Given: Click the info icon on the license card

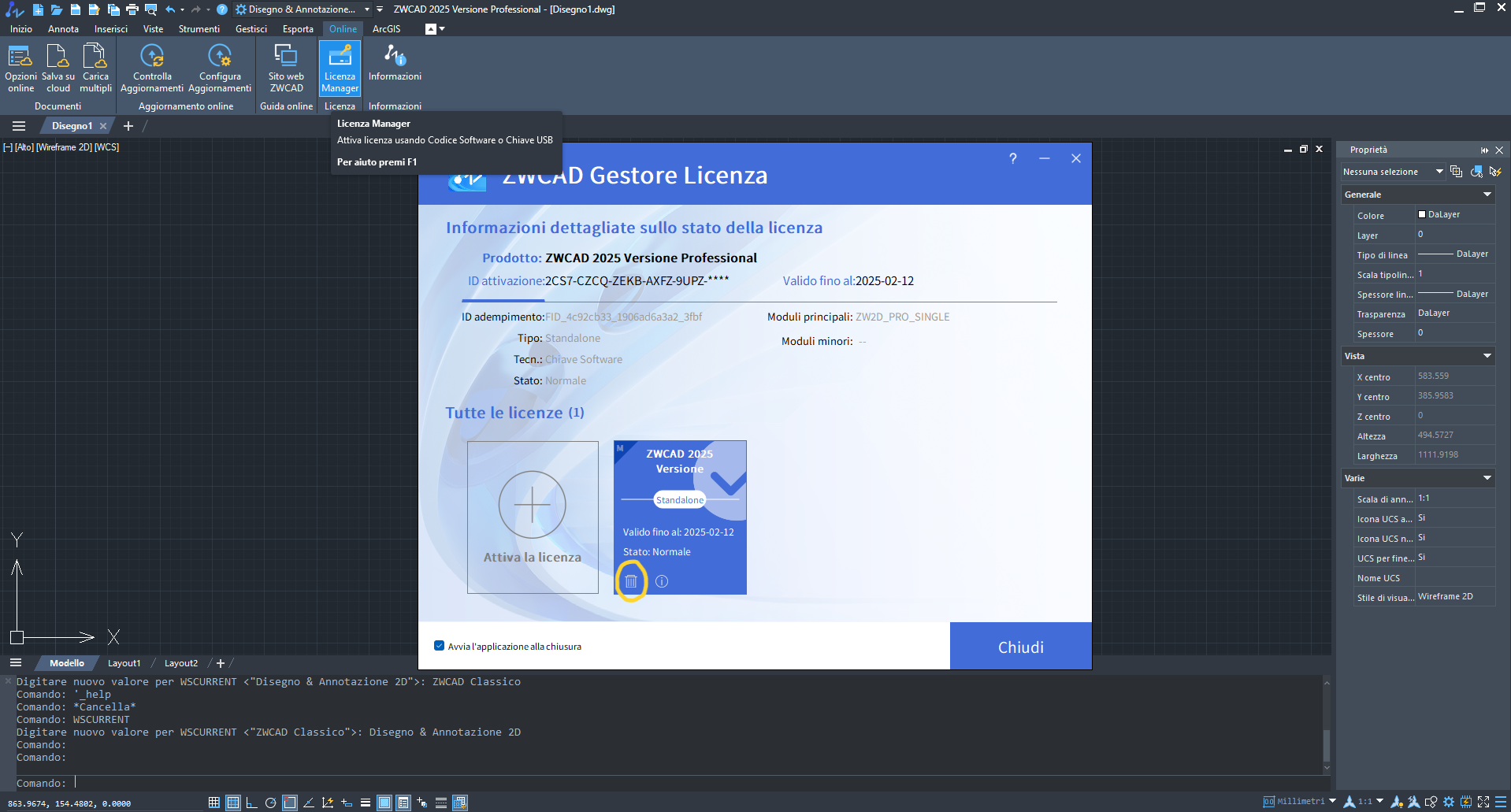Looking at the screenshot, I should [662, 581].
